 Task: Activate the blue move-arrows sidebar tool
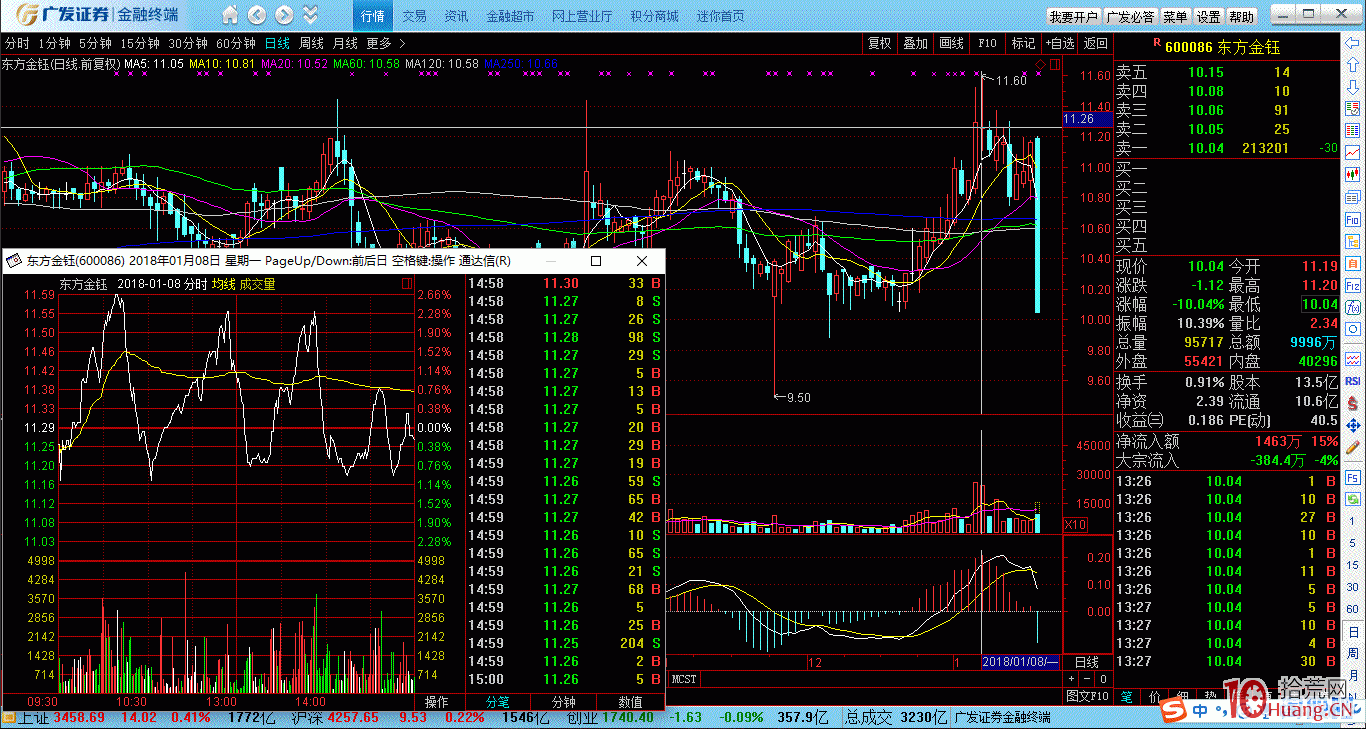[1352, 425]
